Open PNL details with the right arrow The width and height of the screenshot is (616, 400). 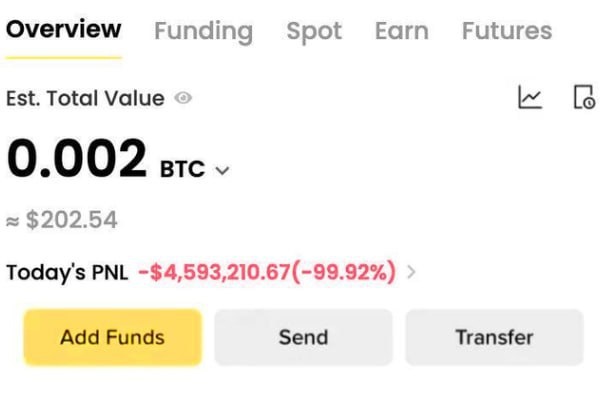pos(411,272)
